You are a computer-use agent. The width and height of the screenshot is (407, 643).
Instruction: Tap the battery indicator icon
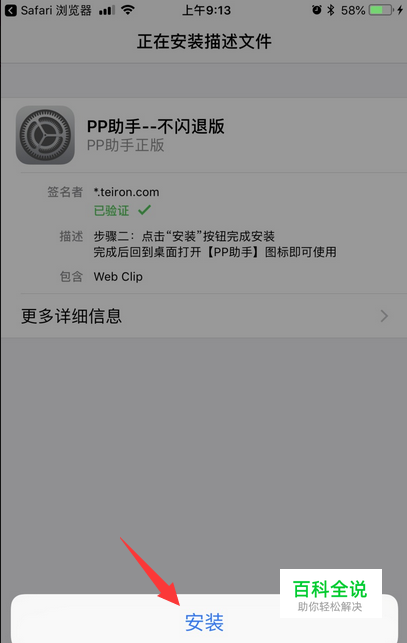(x=382, y=10)
